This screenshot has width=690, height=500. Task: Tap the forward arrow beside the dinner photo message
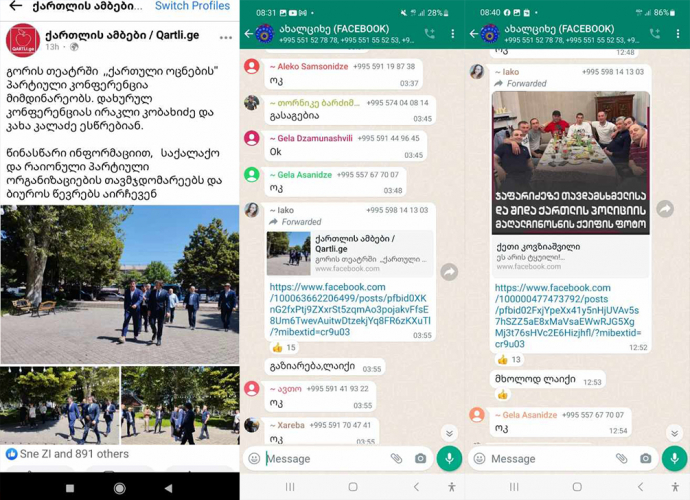pos(665,209)
